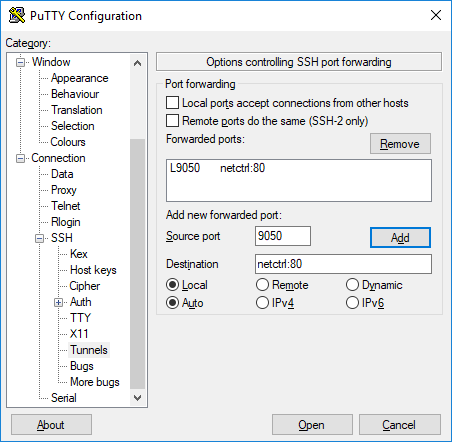Image resolution: width=452 pixels, height=442 pixels.
Task: Collapse the SSH tree node
Action: coord(40,238)
